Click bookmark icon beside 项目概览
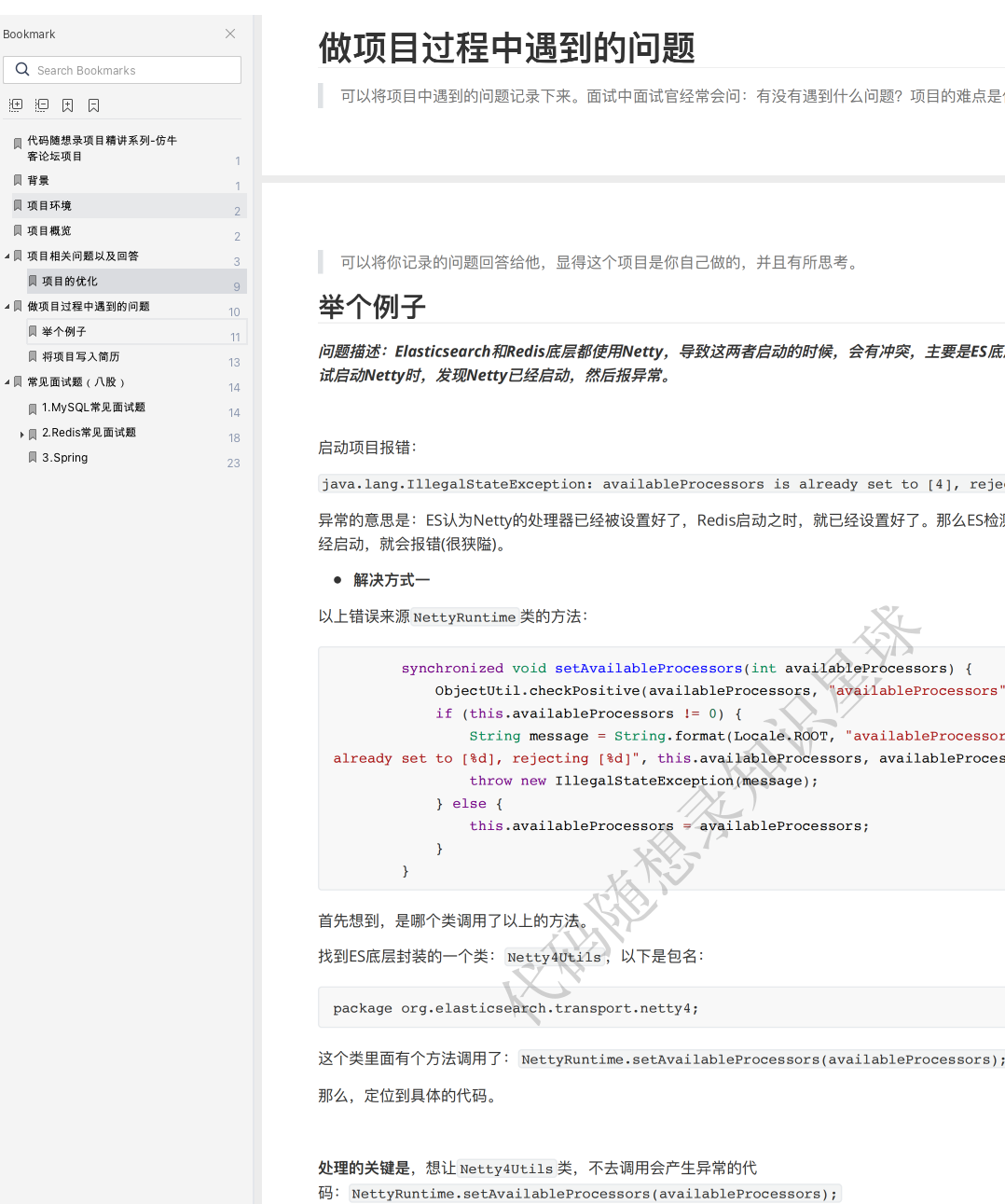Image resolution: width=1005 pixels, height=1204 pixels. point(18,230)
